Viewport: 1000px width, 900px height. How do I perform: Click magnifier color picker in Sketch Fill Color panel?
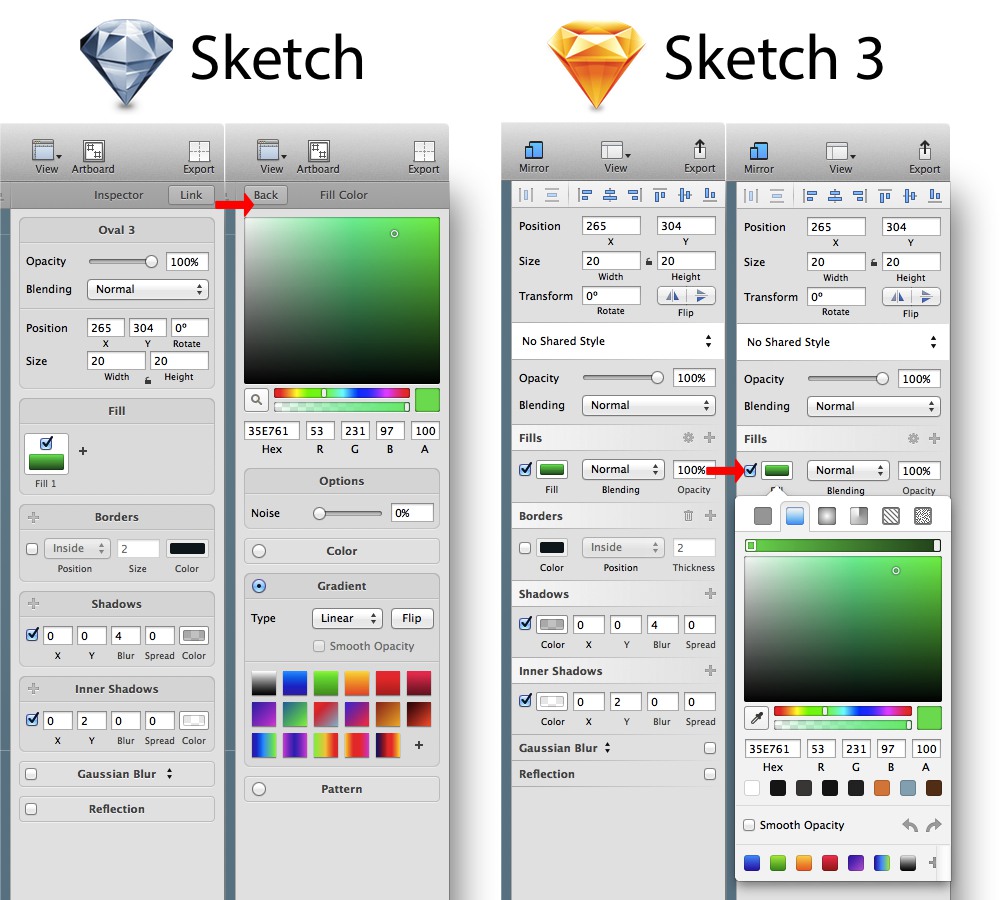point(256,399)
